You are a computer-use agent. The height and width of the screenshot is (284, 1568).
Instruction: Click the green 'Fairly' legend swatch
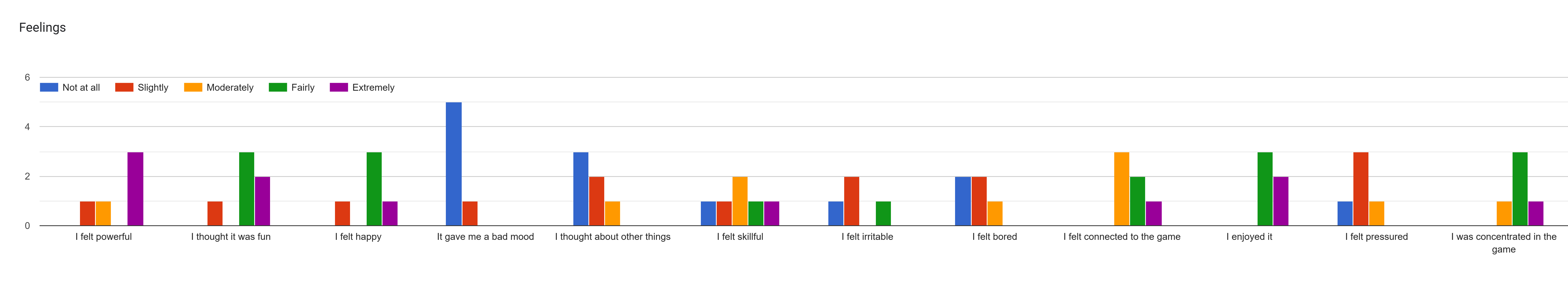pos(277,87)
